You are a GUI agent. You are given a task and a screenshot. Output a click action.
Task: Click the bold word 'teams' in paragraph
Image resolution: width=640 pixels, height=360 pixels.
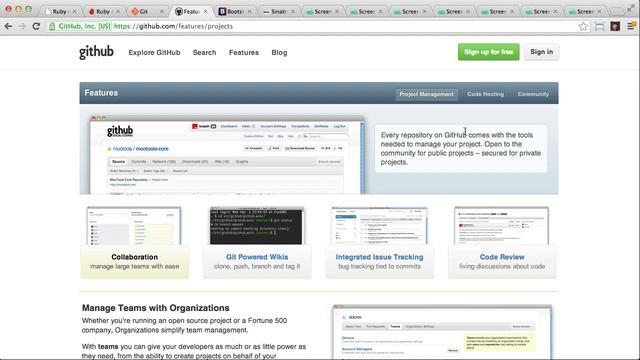point(108,347)
